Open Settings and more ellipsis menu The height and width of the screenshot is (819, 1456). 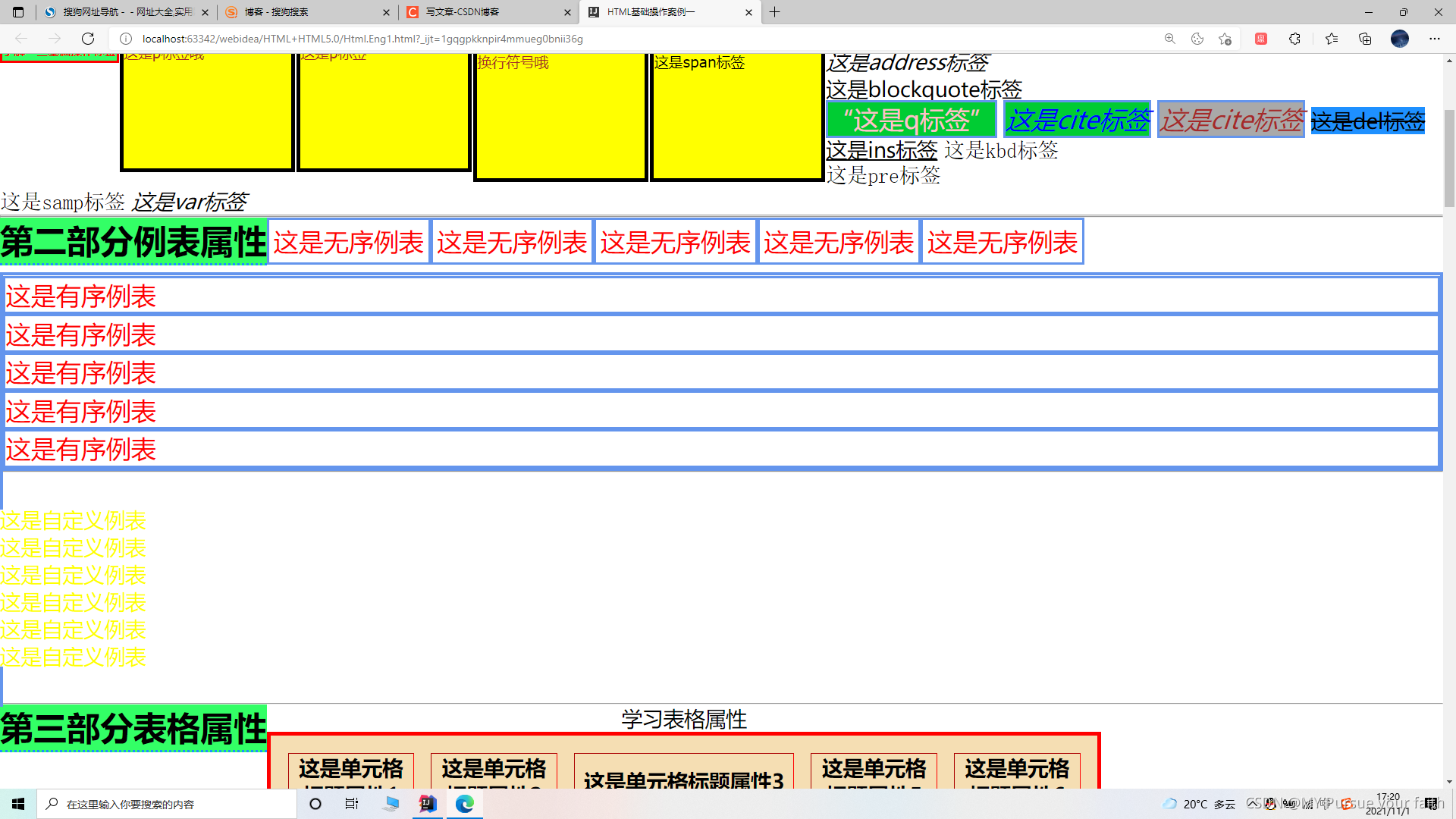point(1435,39)
